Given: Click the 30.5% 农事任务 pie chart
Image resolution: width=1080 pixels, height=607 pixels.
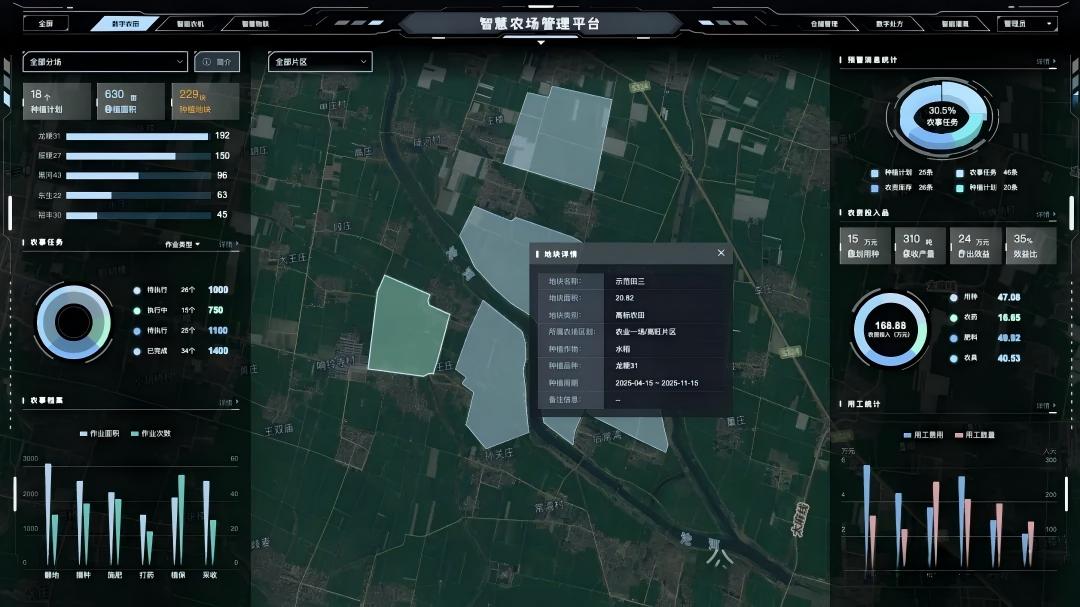Looking at the screenshot, I should pyautogui.click(x=941, y=116).
